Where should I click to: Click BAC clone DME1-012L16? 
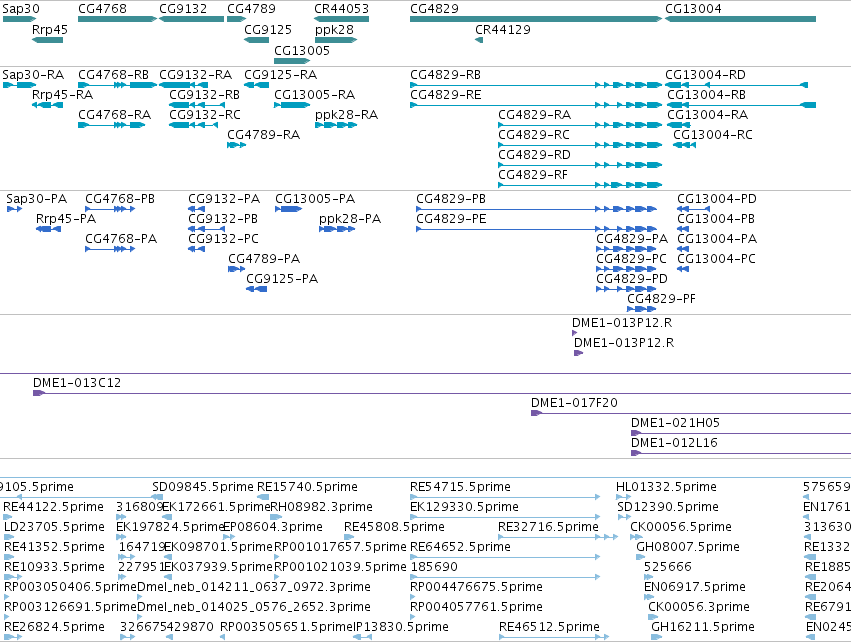[674, 443]
